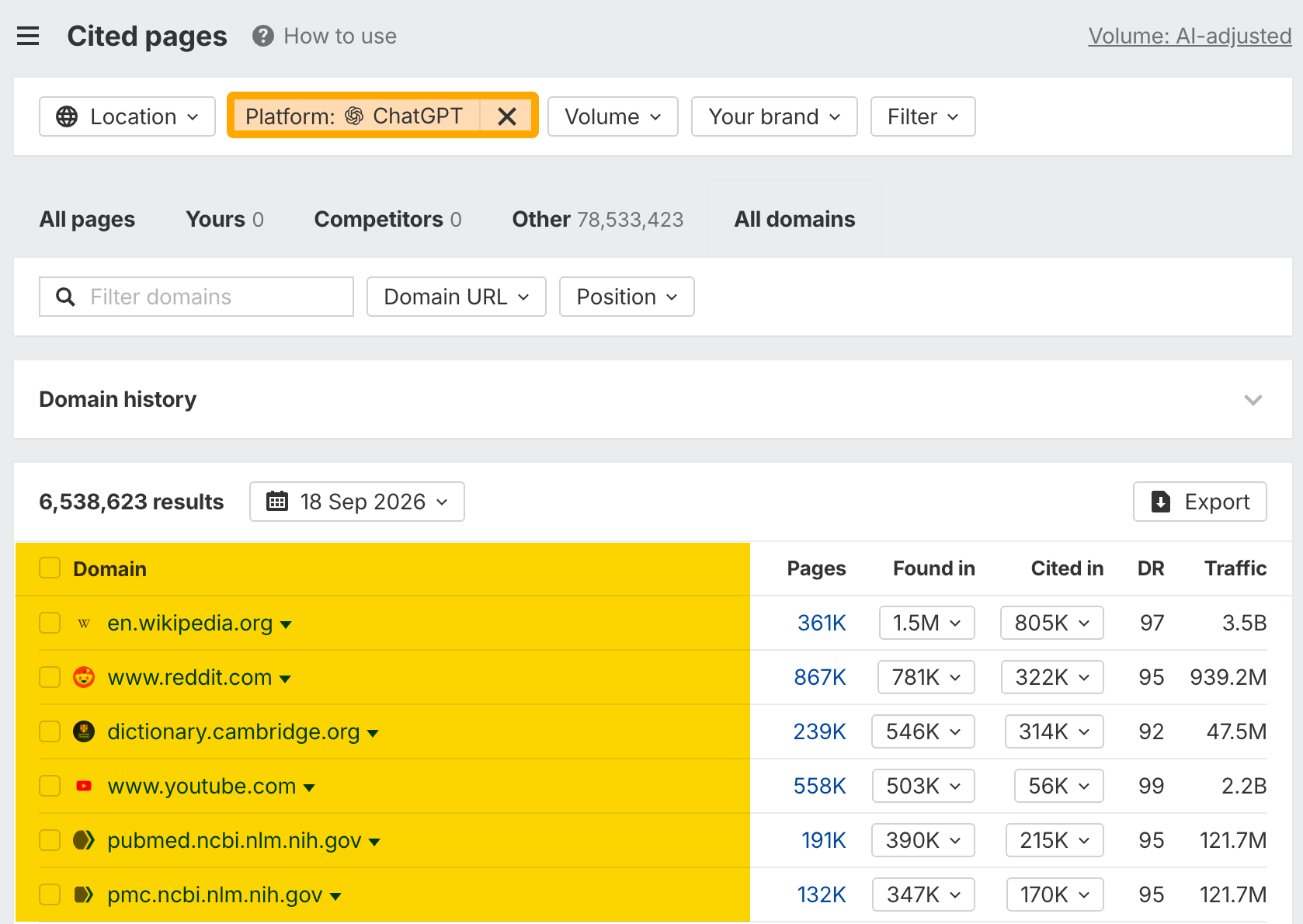This screenshot has width=1303, height=924.
Task: Click the calendar icon for 18 Sep 2026
Action: click(x=277, y=502)
